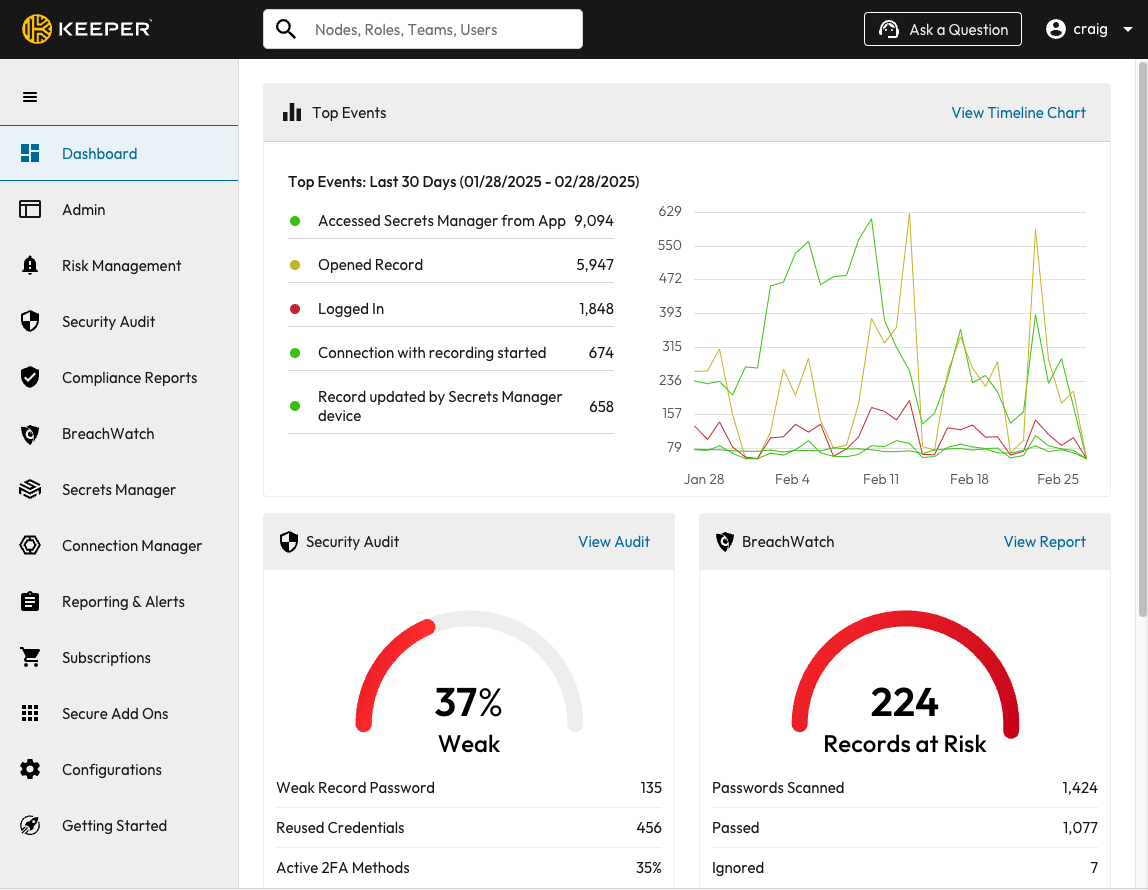Click the Security Audit shield icon in sidebar
The height and width of the screenshot is (890, 1148).
click(x=30, y=322)
